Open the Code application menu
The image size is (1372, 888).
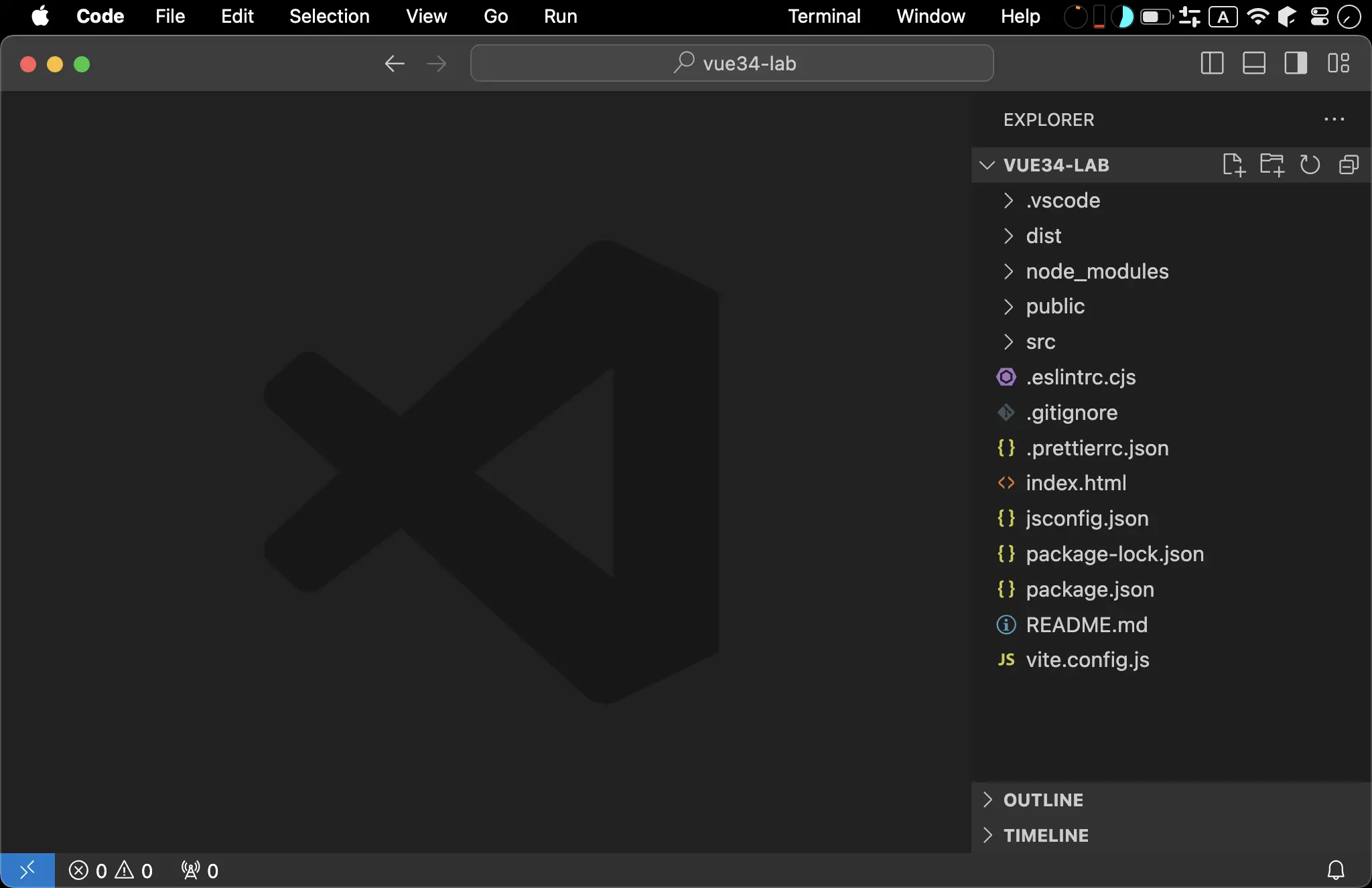pos(100,16)
